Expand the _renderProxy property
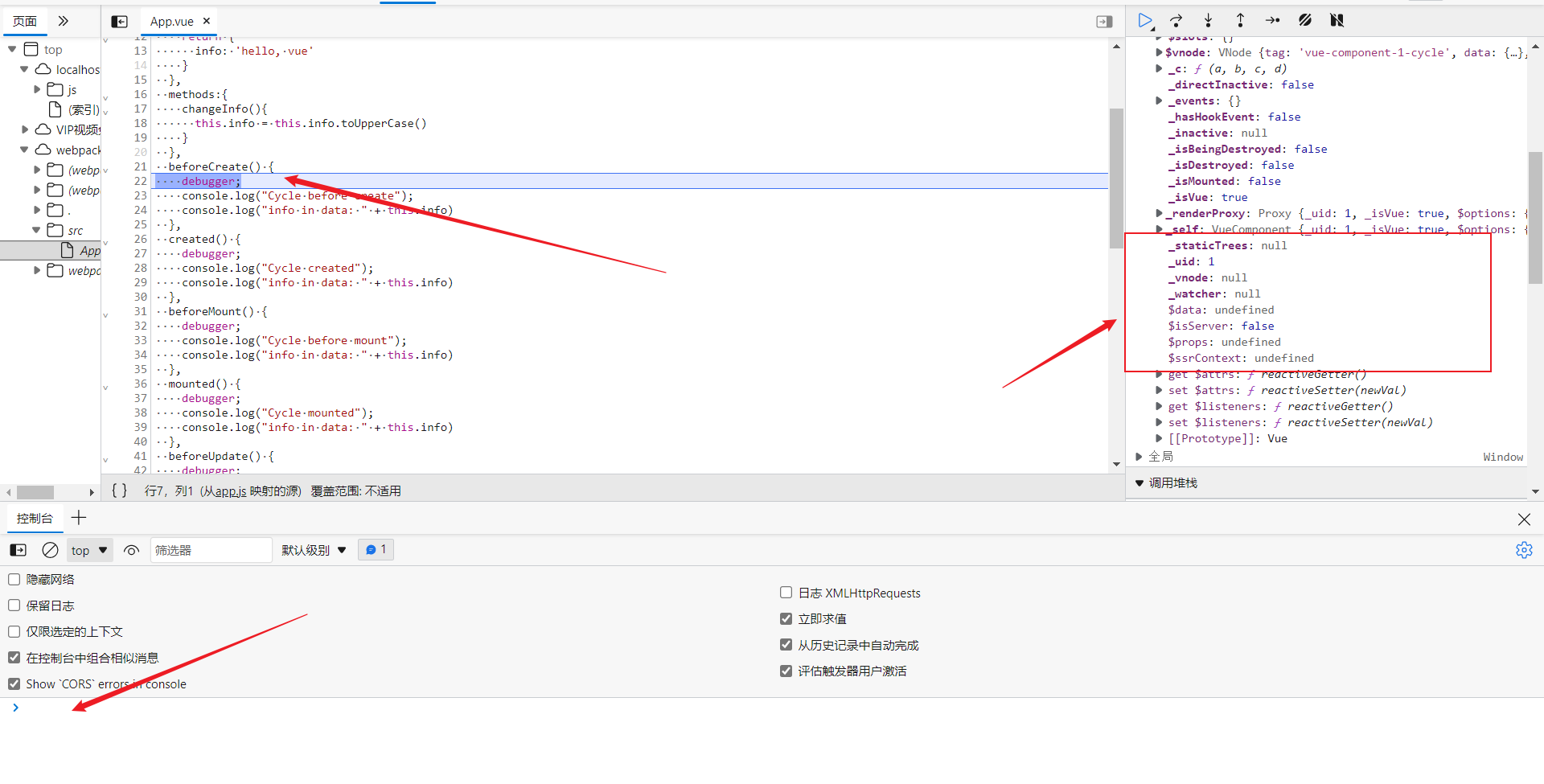This screenshot has height=784, width=1544. click(1159, 214)
